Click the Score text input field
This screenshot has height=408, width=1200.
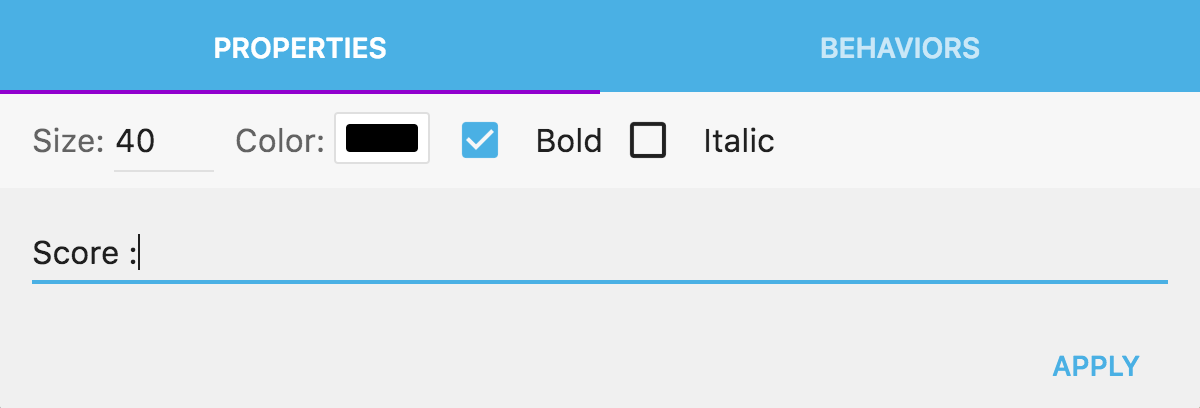coord(600,253)
